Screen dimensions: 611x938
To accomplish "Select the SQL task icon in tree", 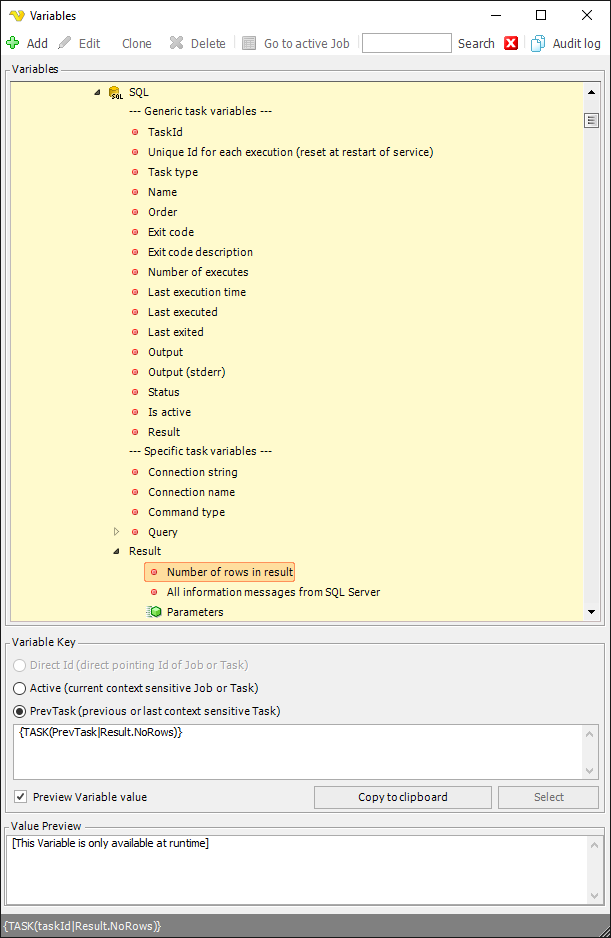I will click(115, 92).
